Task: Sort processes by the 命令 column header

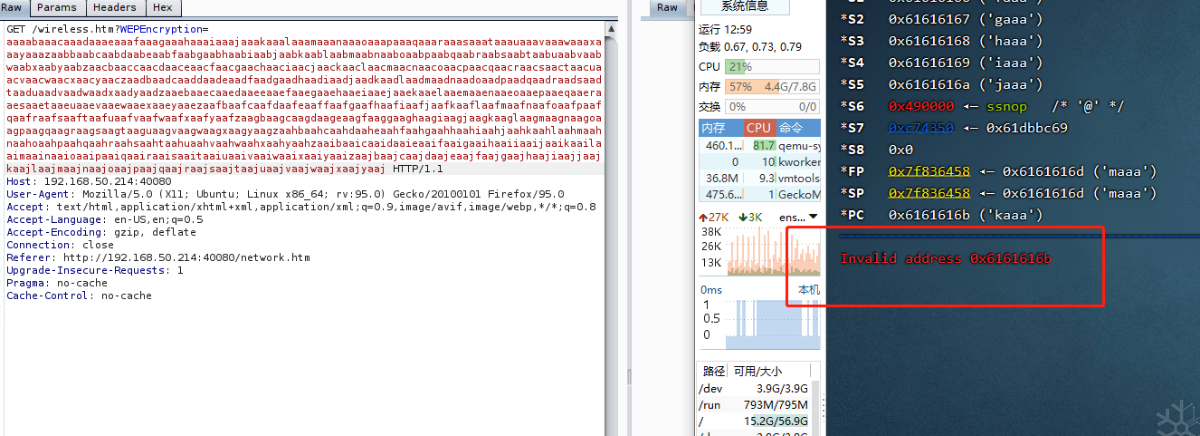Action: 798,128
